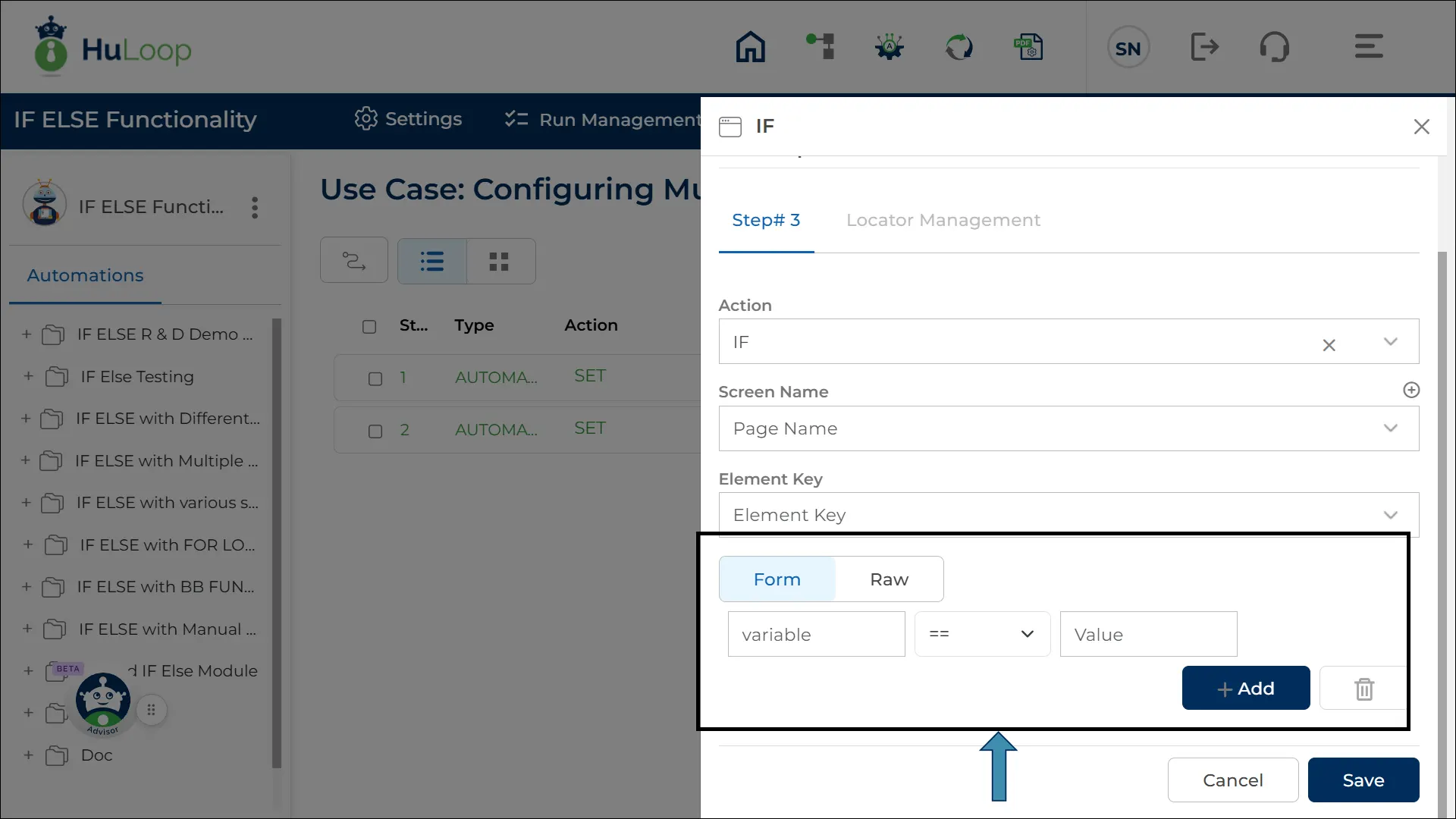Image resolution: width=1456 pixels, height=819 pixels.
Task: Expand the IF Else Testing folder
Action: pyautogui.click(x=28, y=376)
